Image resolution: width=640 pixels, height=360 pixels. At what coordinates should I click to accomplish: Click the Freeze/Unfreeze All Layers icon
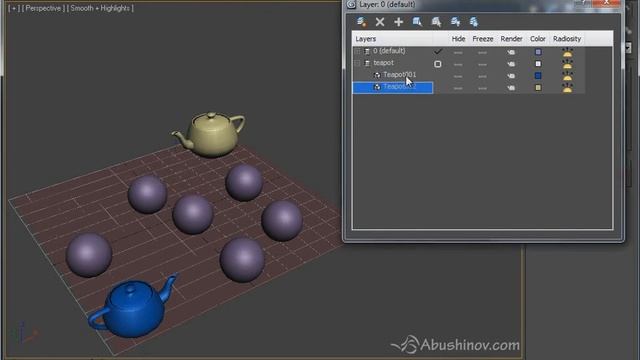click(x=473, y=22)
